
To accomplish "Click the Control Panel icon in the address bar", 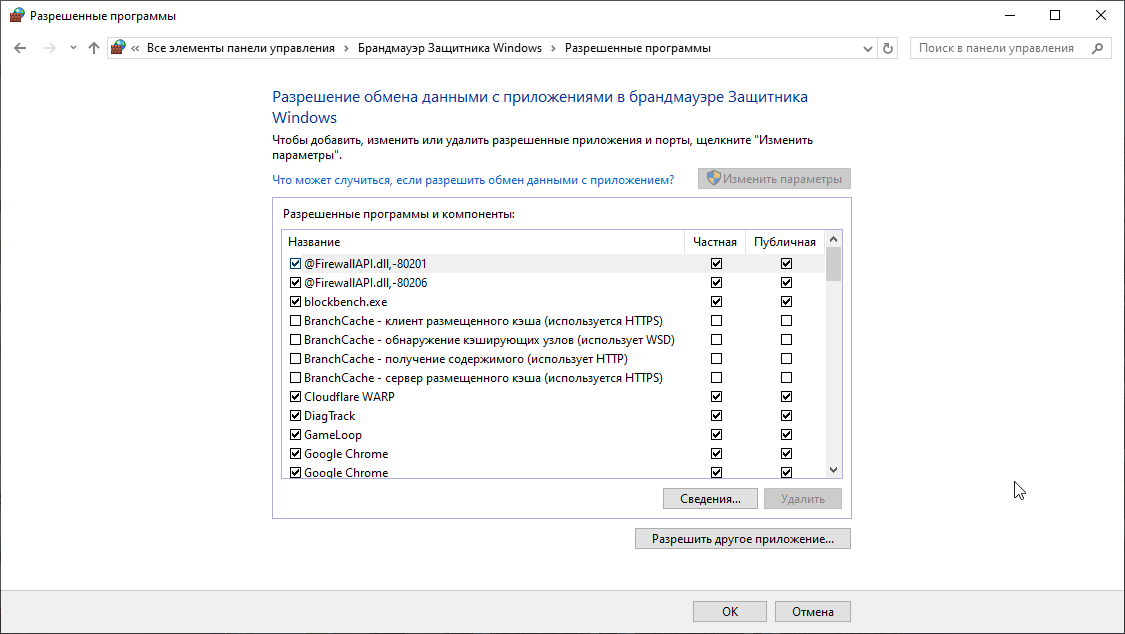I will click(x=118, y=47).
